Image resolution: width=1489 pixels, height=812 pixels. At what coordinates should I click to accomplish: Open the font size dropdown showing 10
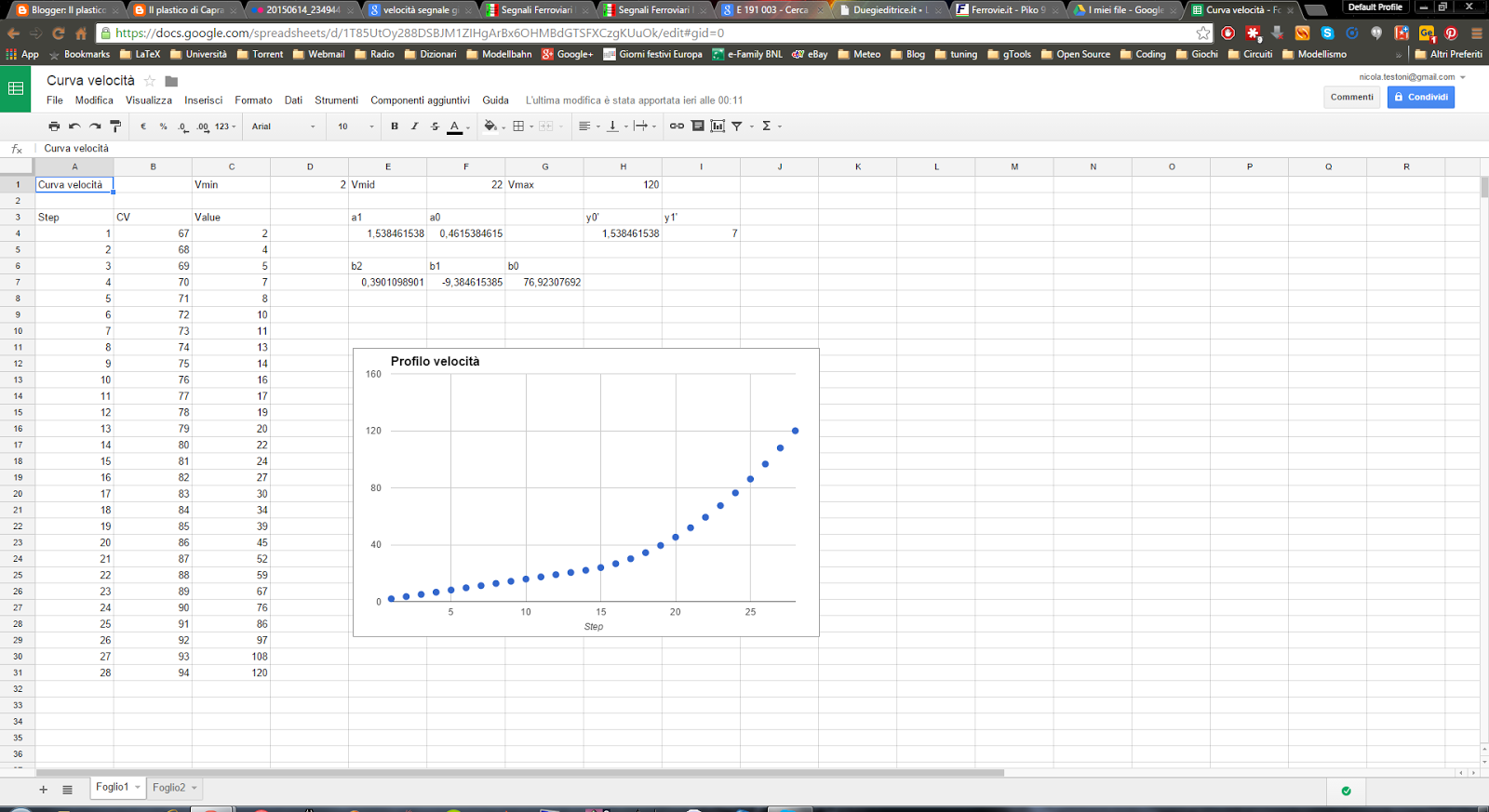pyautogui.click(x=355, y=126)
